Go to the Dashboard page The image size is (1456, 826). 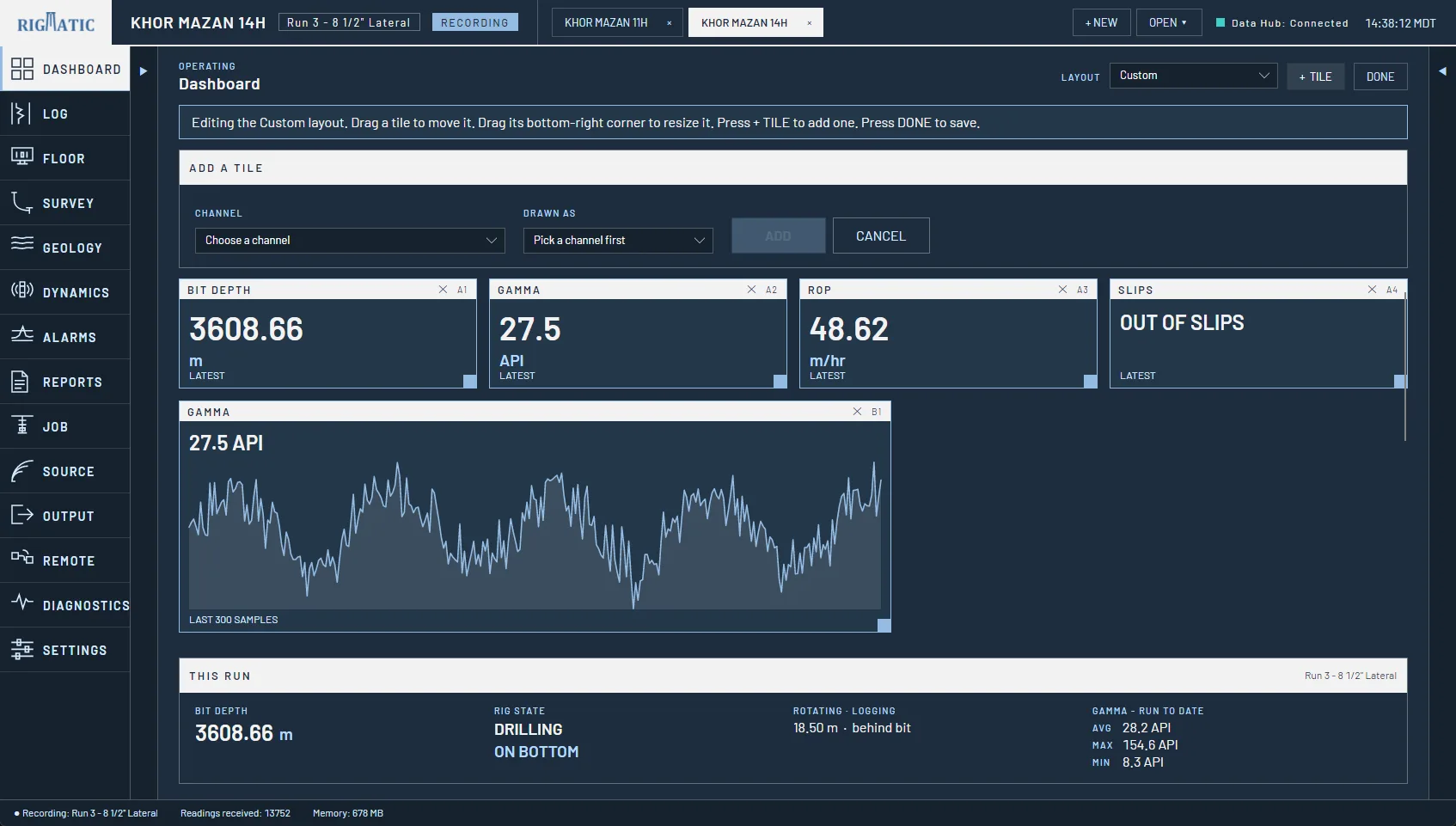coord(65,69)
